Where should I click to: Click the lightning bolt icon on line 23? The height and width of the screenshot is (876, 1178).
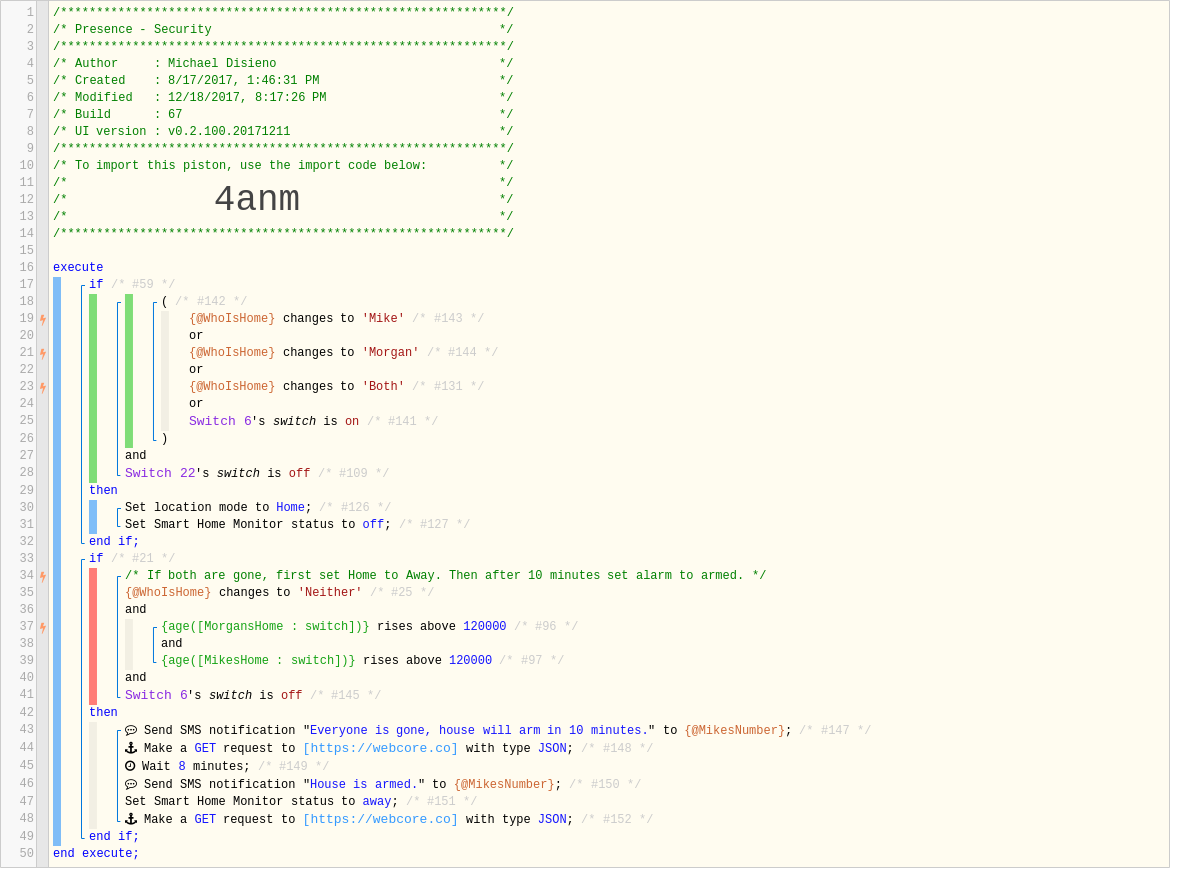pos(43,388)
